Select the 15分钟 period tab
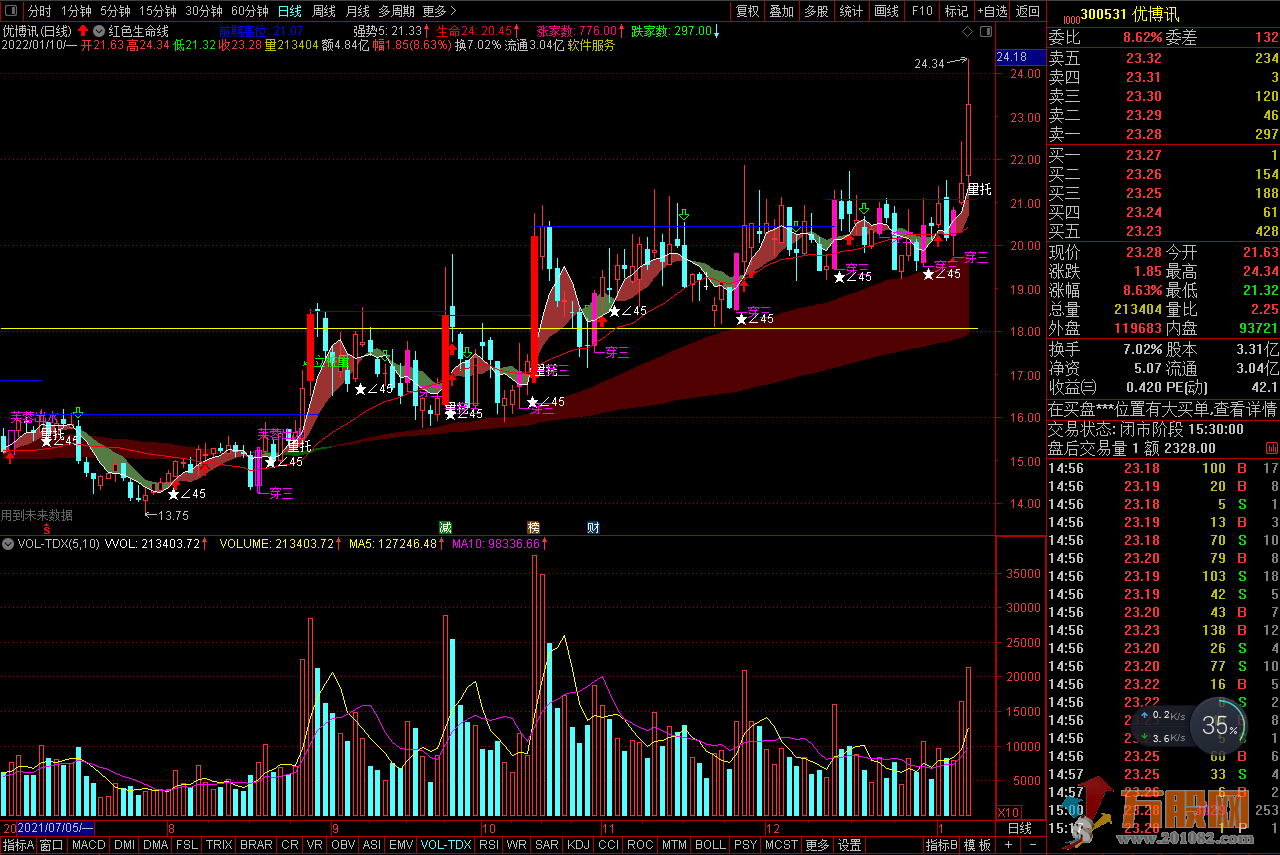 tap(158, 11)
